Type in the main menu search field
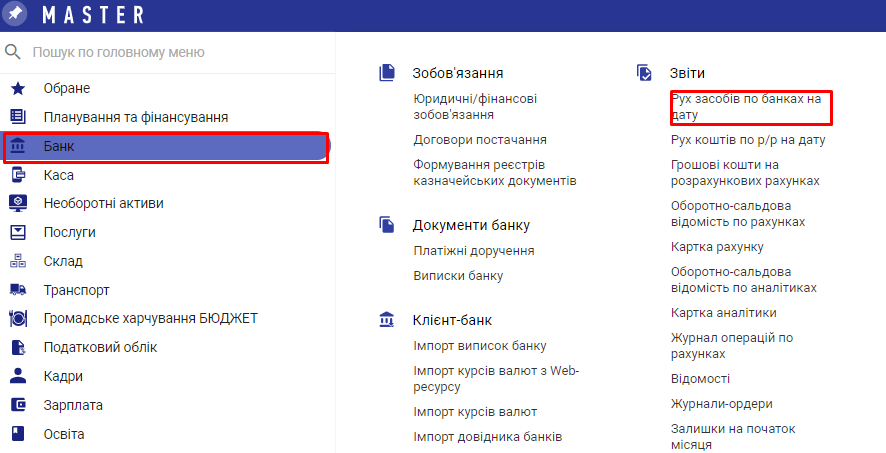Viewport: 886px width, 453px height. click(170, 52)
